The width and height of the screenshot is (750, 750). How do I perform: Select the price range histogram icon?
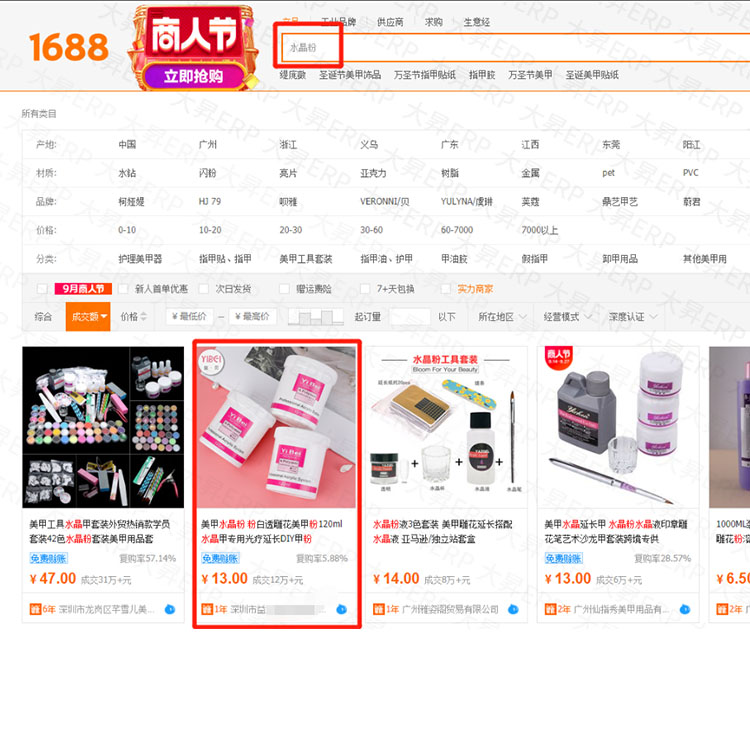click(x=316, y=317)
